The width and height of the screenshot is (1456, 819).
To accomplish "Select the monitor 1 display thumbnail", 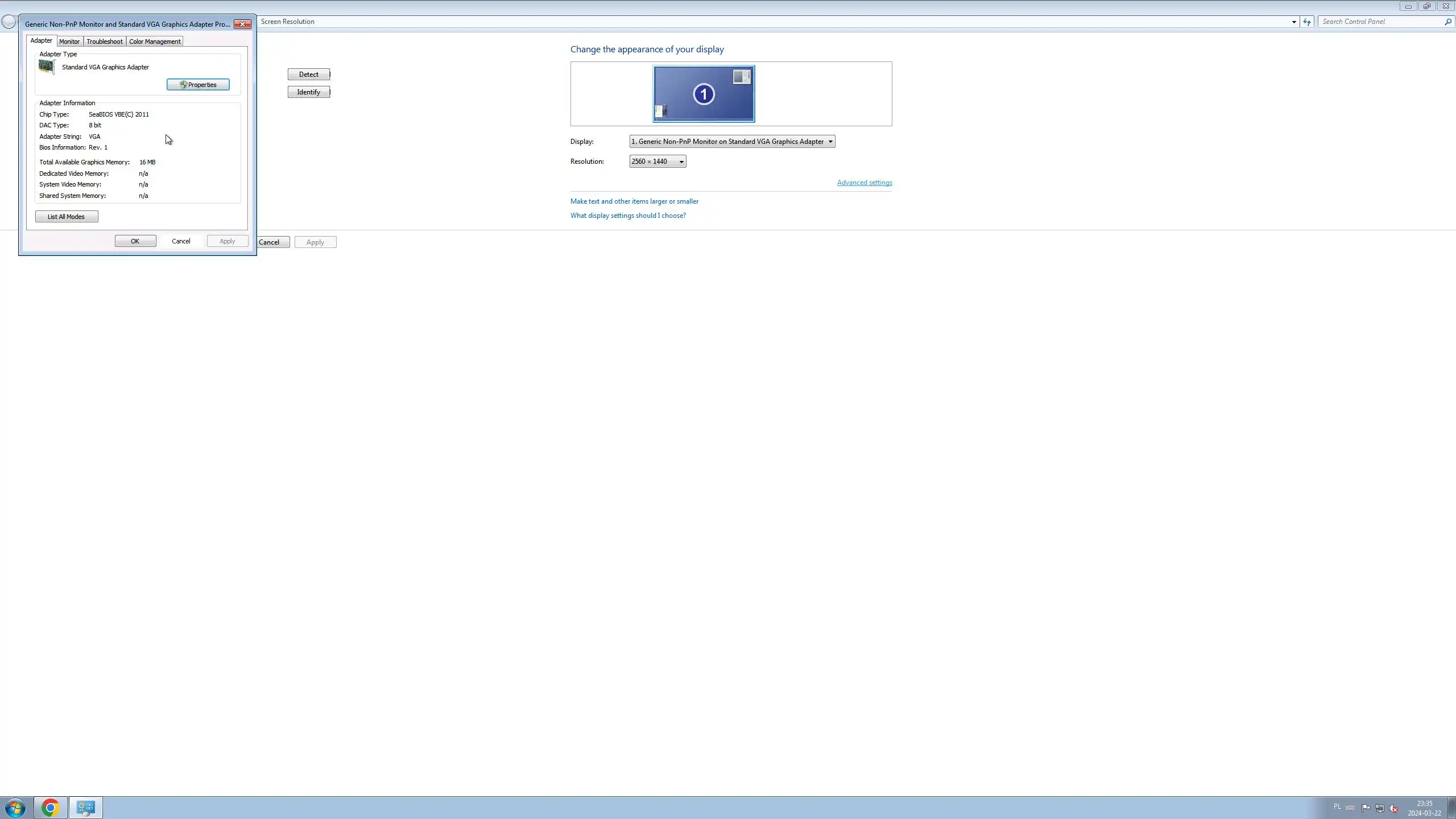I will coord(704,94).
